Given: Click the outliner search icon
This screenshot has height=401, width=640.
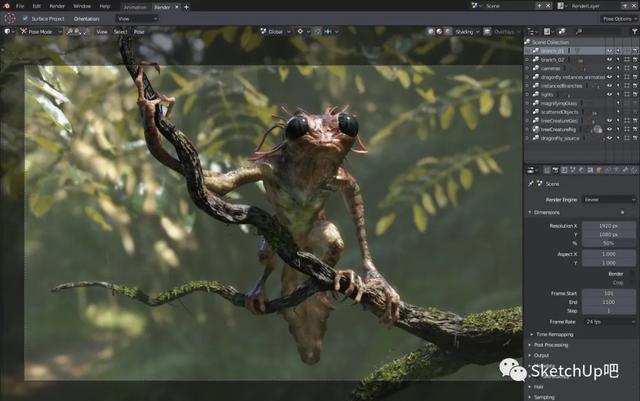Looking at the screenshot, I should (579, 31).
